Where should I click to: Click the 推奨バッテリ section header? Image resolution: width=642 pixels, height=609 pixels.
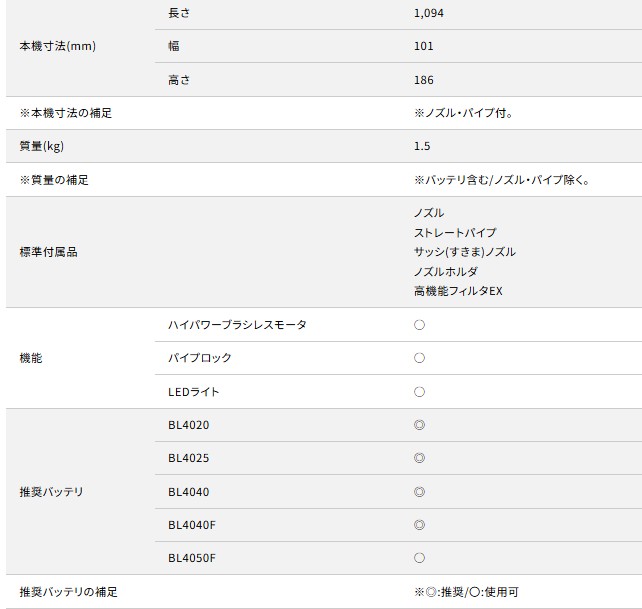click(51, 492)
